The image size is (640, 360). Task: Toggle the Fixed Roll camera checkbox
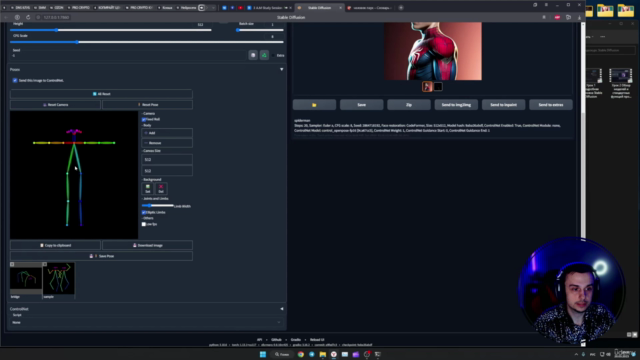pyautogui.click(x=144, y=119)
